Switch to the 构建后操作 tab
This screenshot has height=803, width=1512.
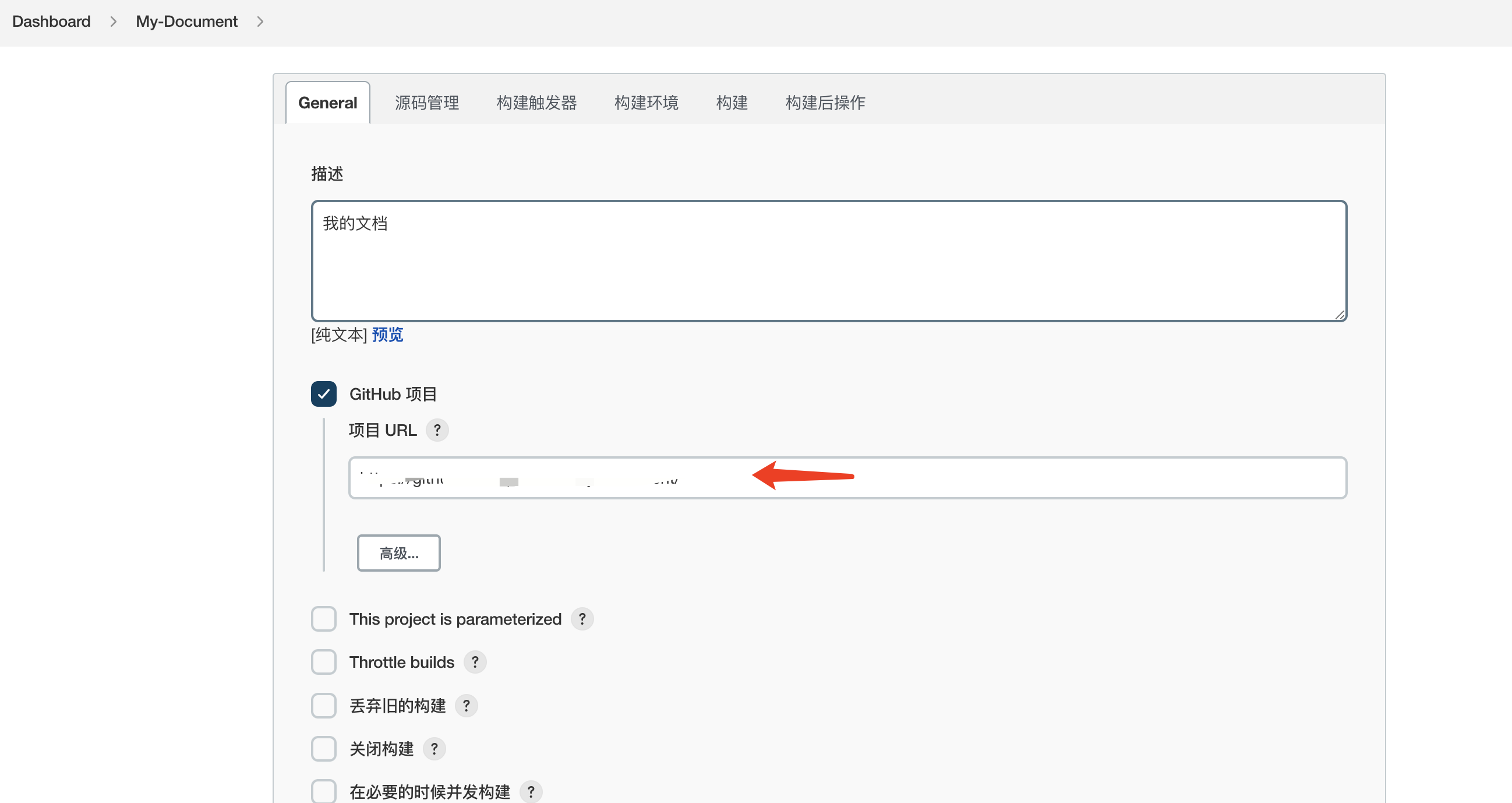[x=825, y=103]
